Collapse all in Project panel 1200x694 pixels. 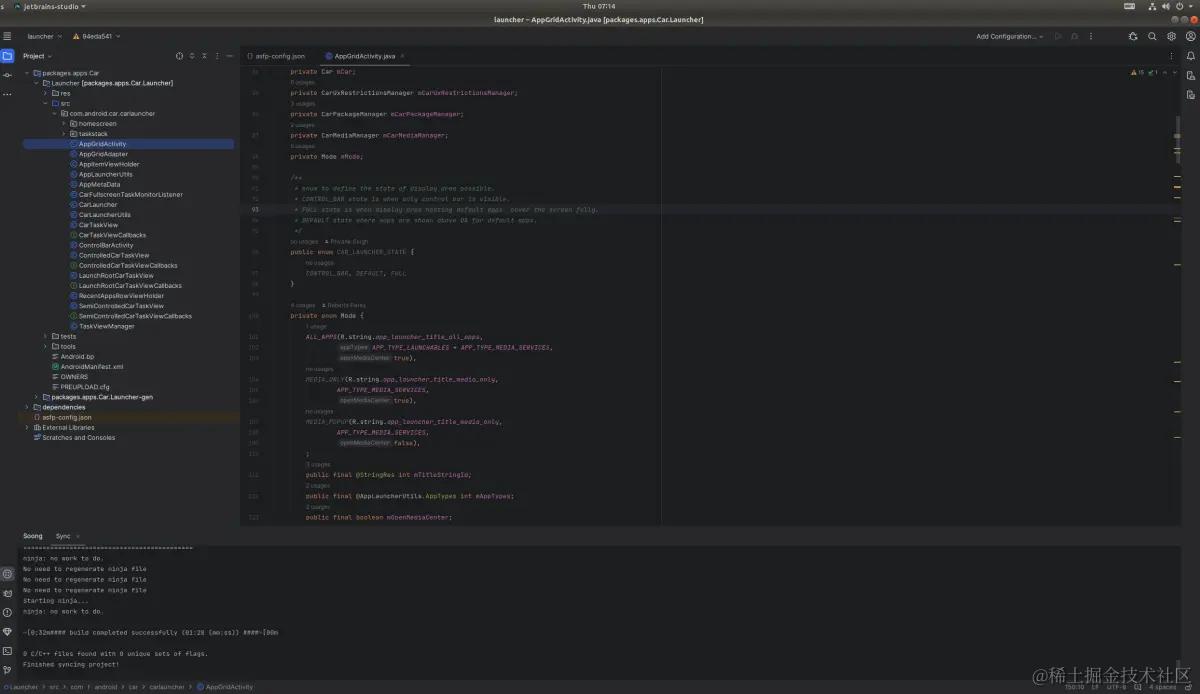206,56
